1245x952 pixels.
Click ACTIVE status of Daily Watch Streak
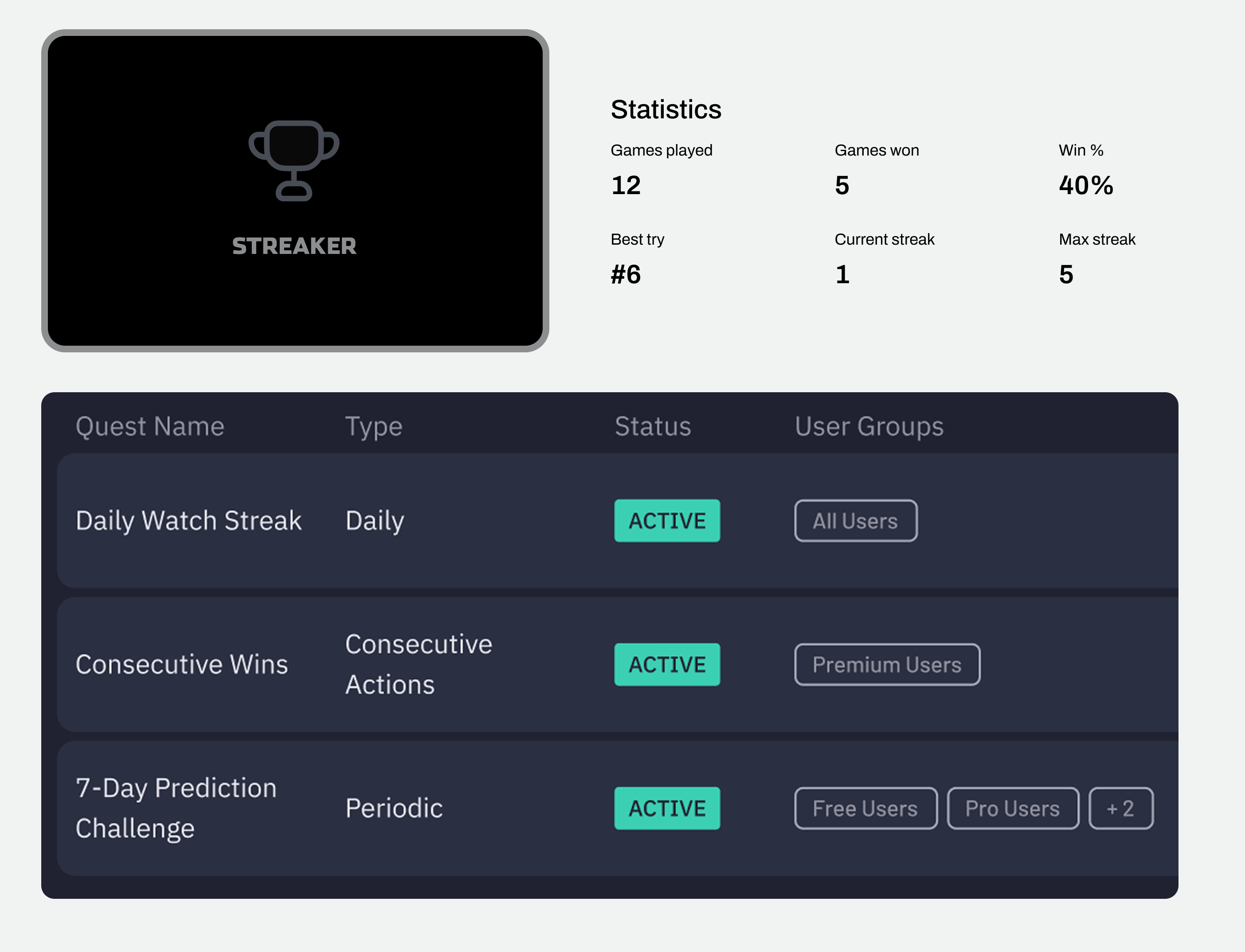point(667,521)
